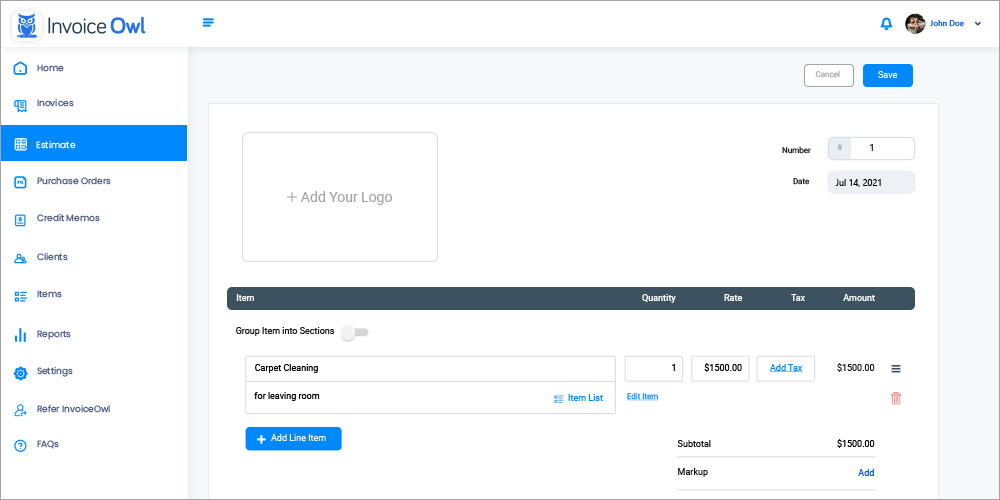The width and height of the screenshot is (1000, 500).
Task: Go to Inovices menu label
Action: coord(55,103)
